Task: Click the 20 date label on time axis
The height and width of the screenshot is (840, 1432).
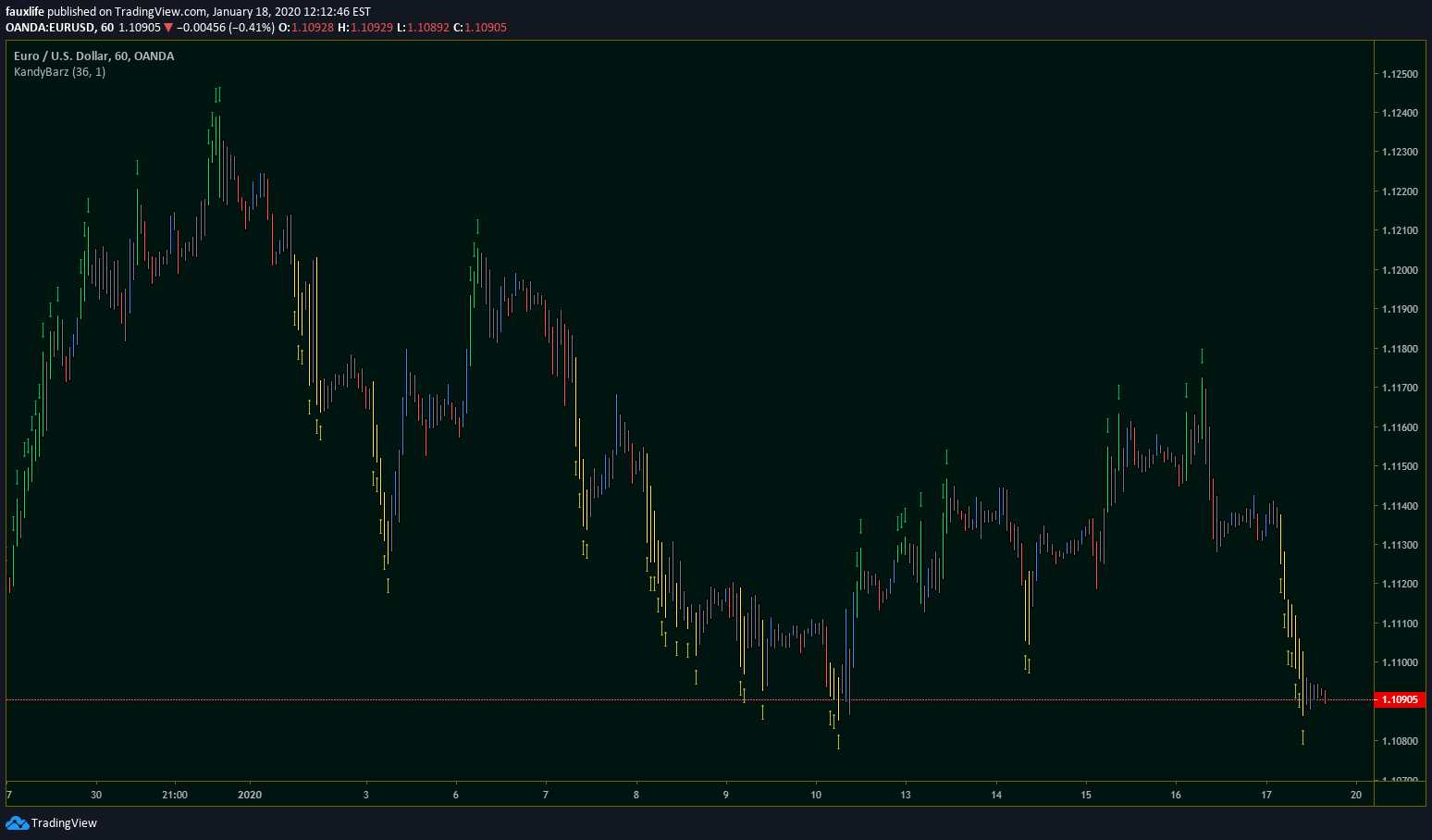Action: click(x=1356, y=795)
